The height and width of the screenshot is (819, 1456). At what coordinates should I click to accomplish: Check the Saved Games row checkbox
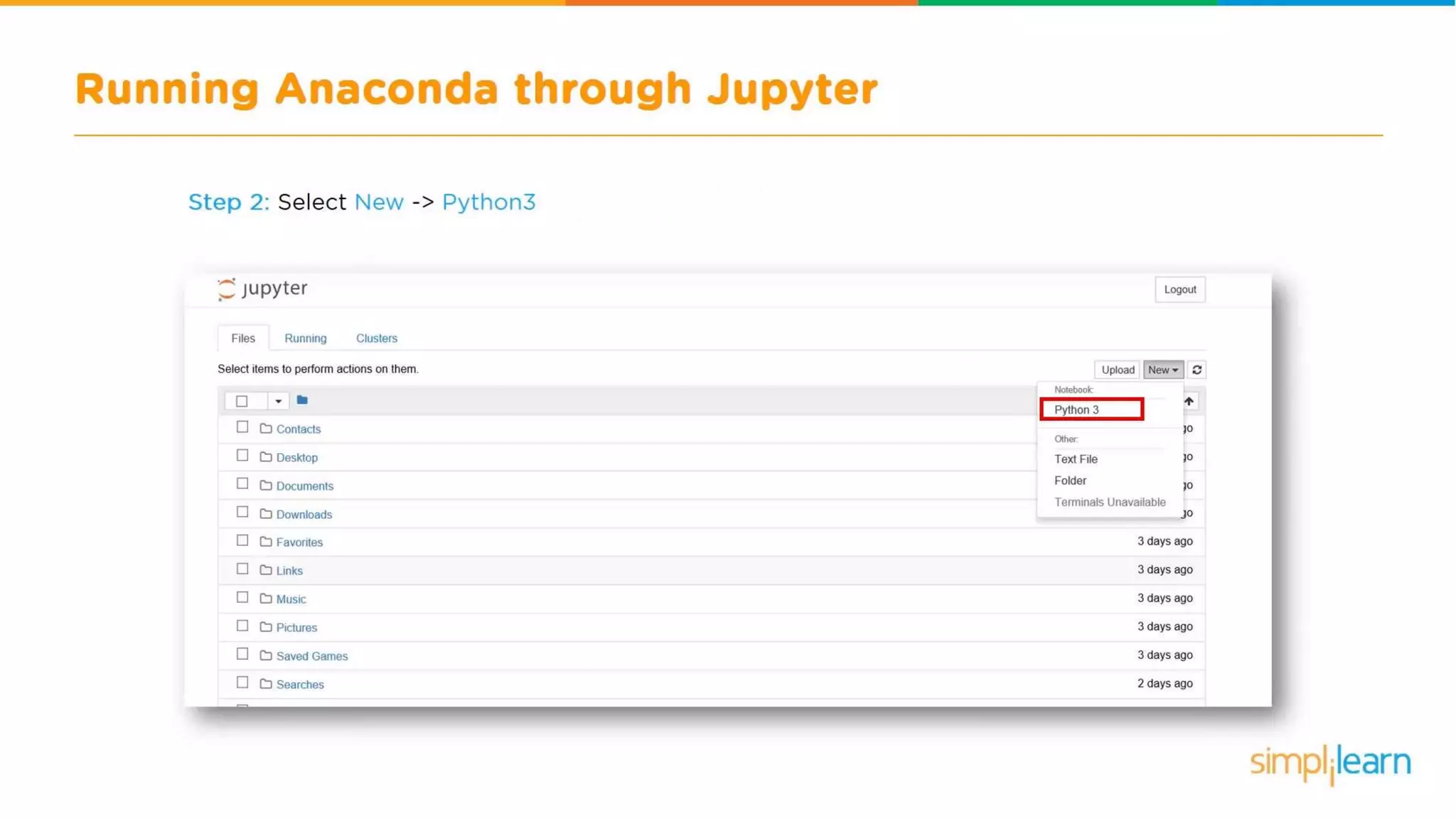click(x=242, y=654)
